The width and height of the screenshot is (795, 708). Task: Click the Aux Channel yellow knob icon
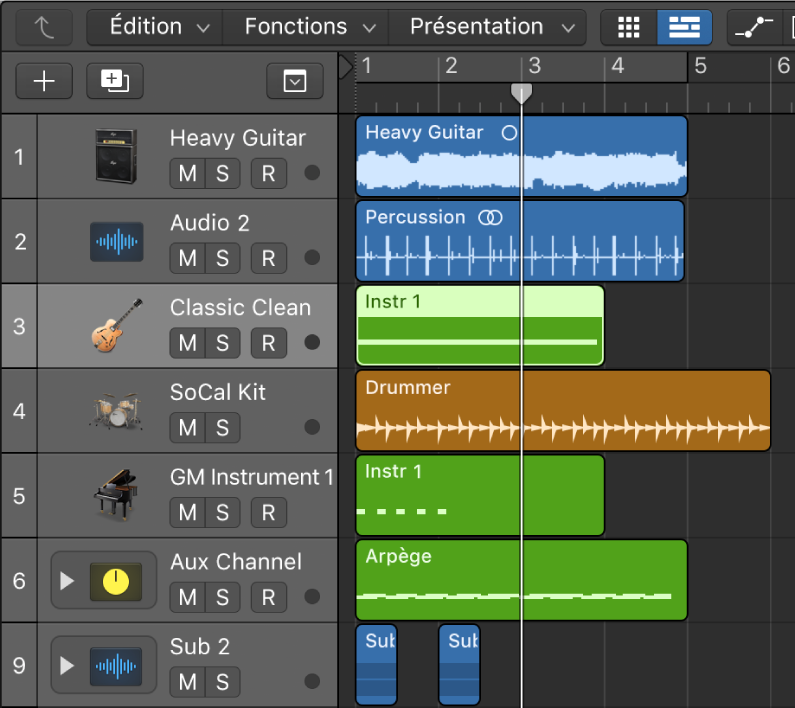pos(116,581)
